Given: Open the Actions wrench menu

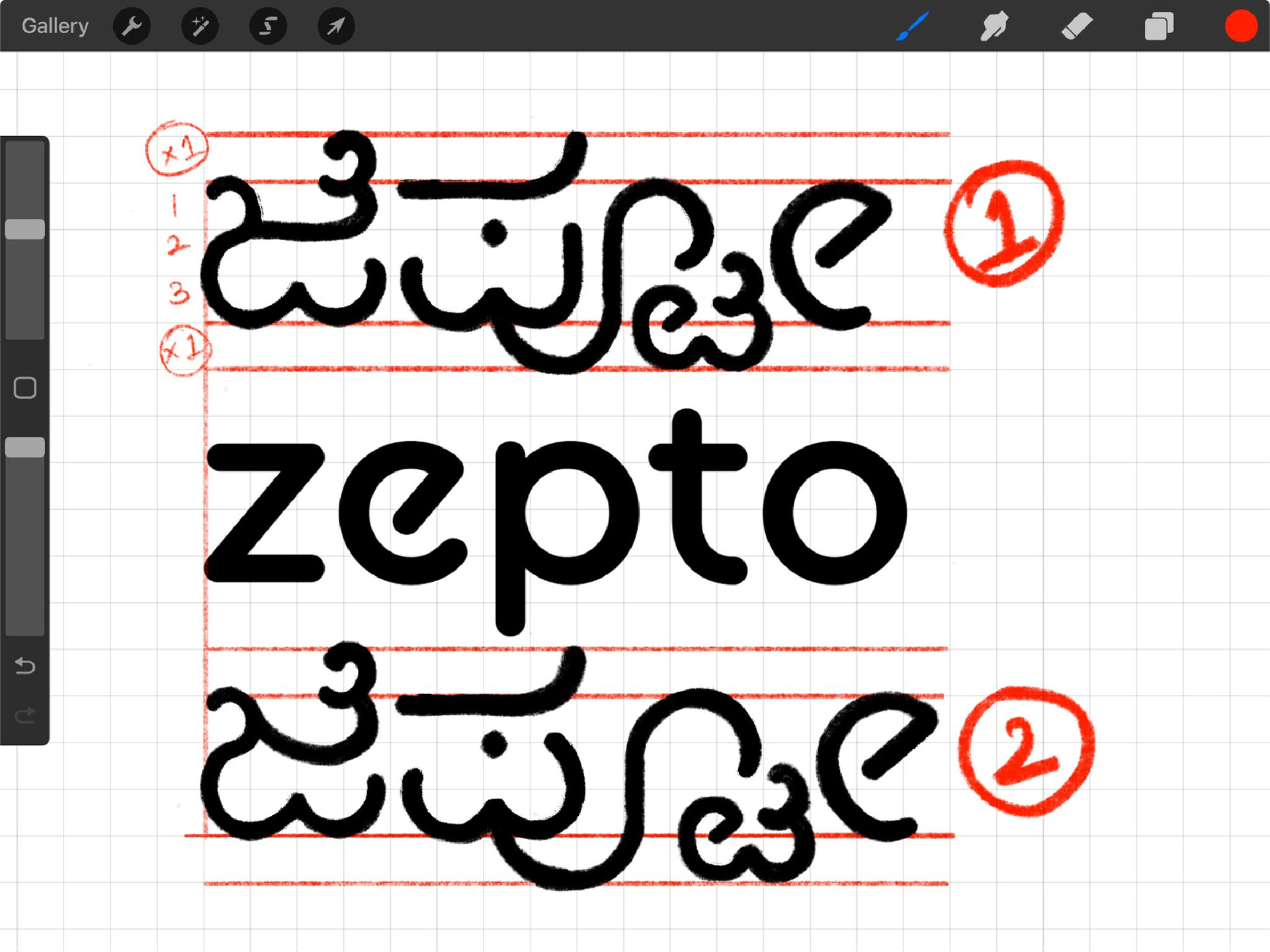Looking at the screenshot, I should [x=132, y=26].
